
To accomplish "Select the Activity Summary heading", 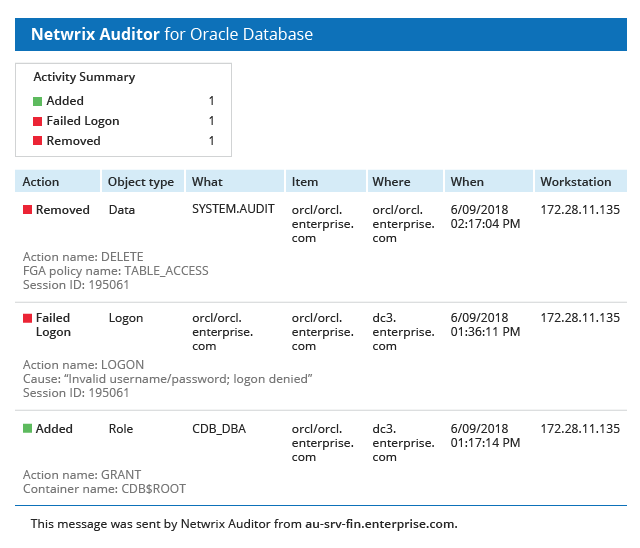I will pos(84,77).
